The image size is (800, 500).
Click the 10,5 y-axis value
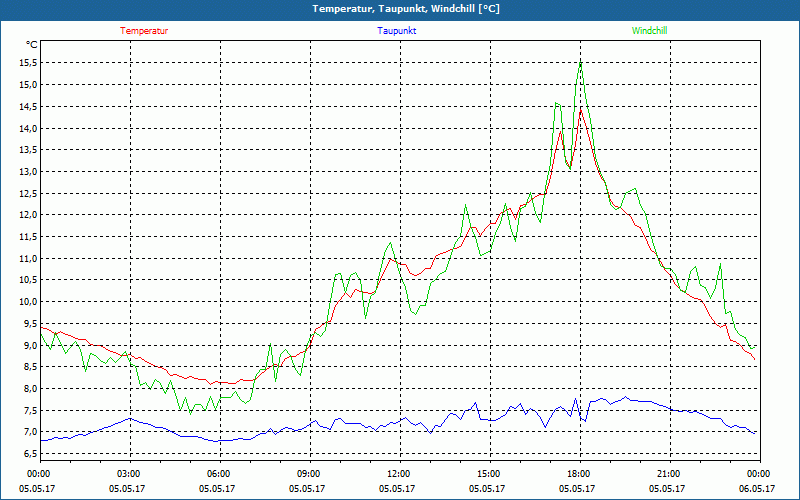(x=28, y=280)
